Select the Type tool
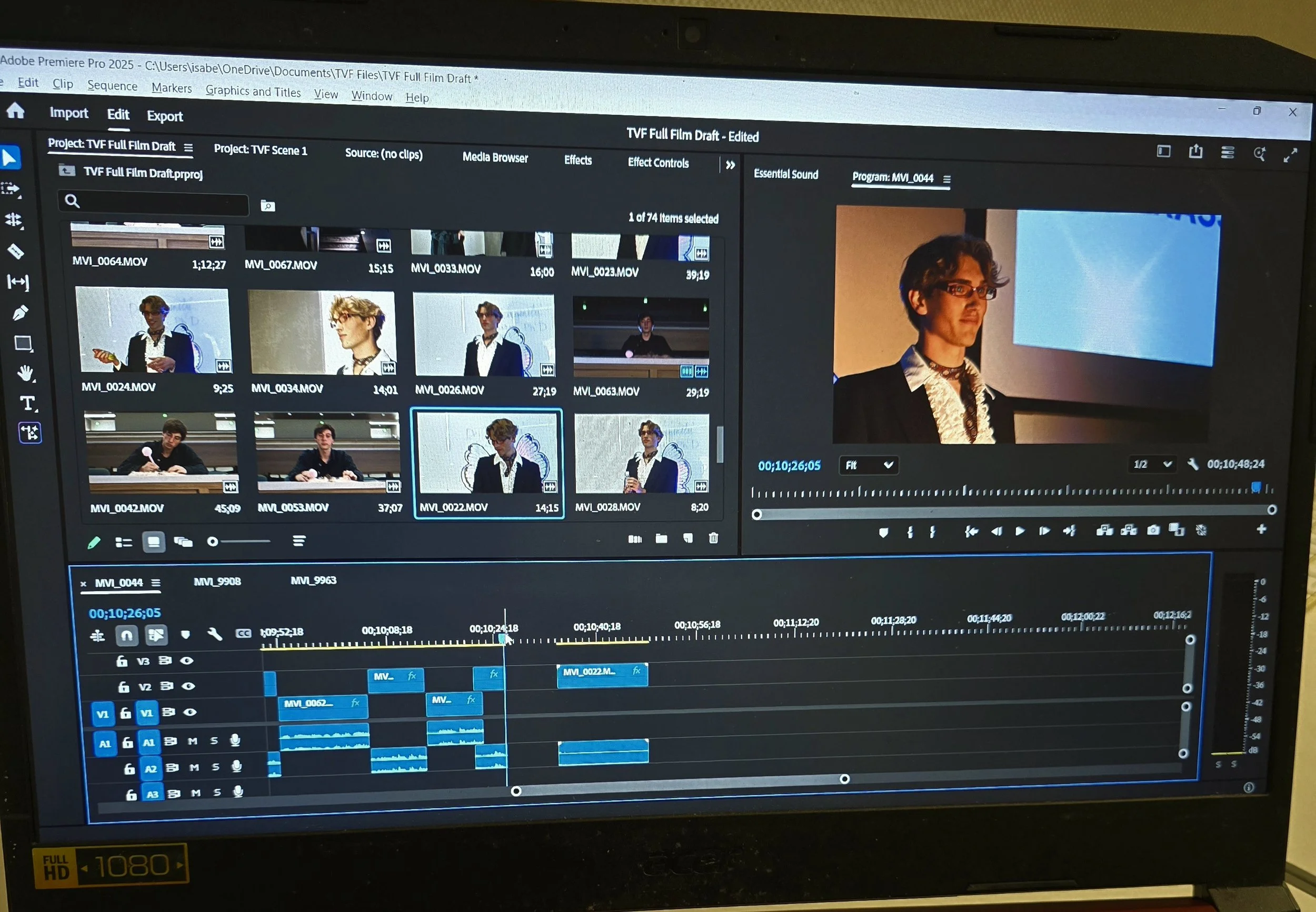1316x912 pixels. point(27,404)
